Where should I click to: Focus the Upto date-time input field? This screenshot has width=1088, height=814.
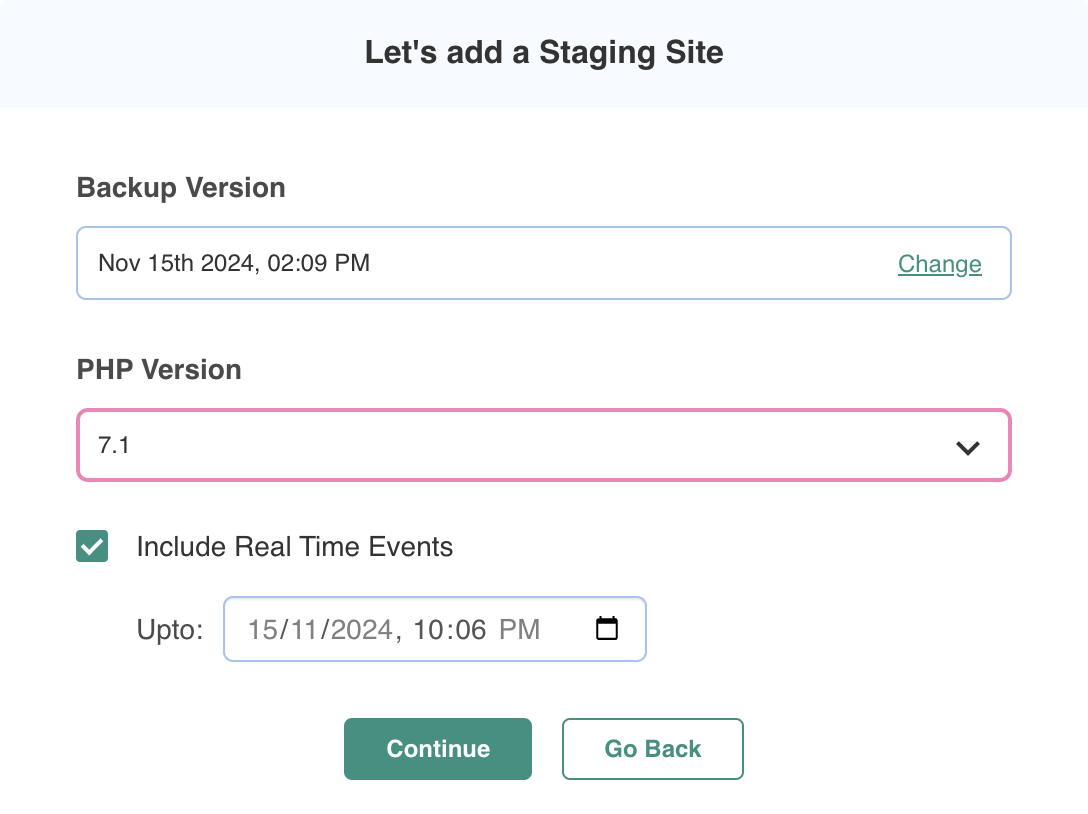pos(435,629)
